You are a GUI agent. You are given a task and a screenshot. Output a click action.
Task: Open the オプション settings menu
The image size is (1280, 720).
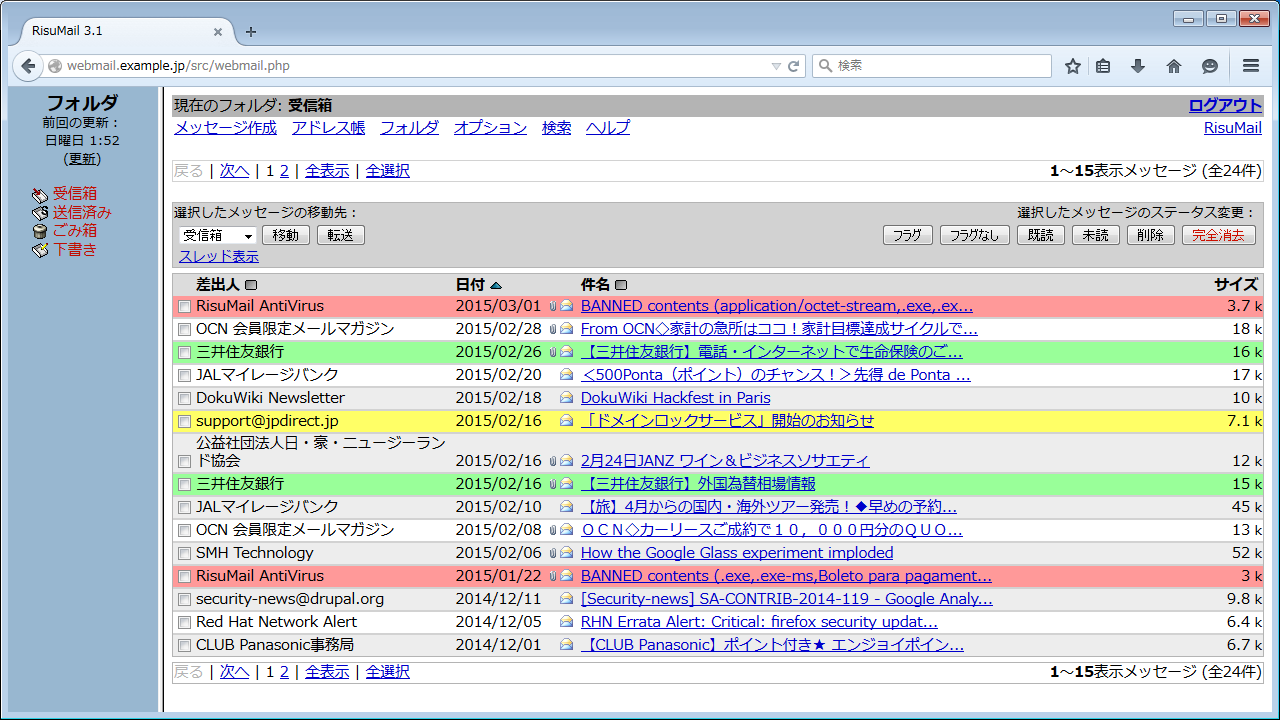click(x=490, y=128)
